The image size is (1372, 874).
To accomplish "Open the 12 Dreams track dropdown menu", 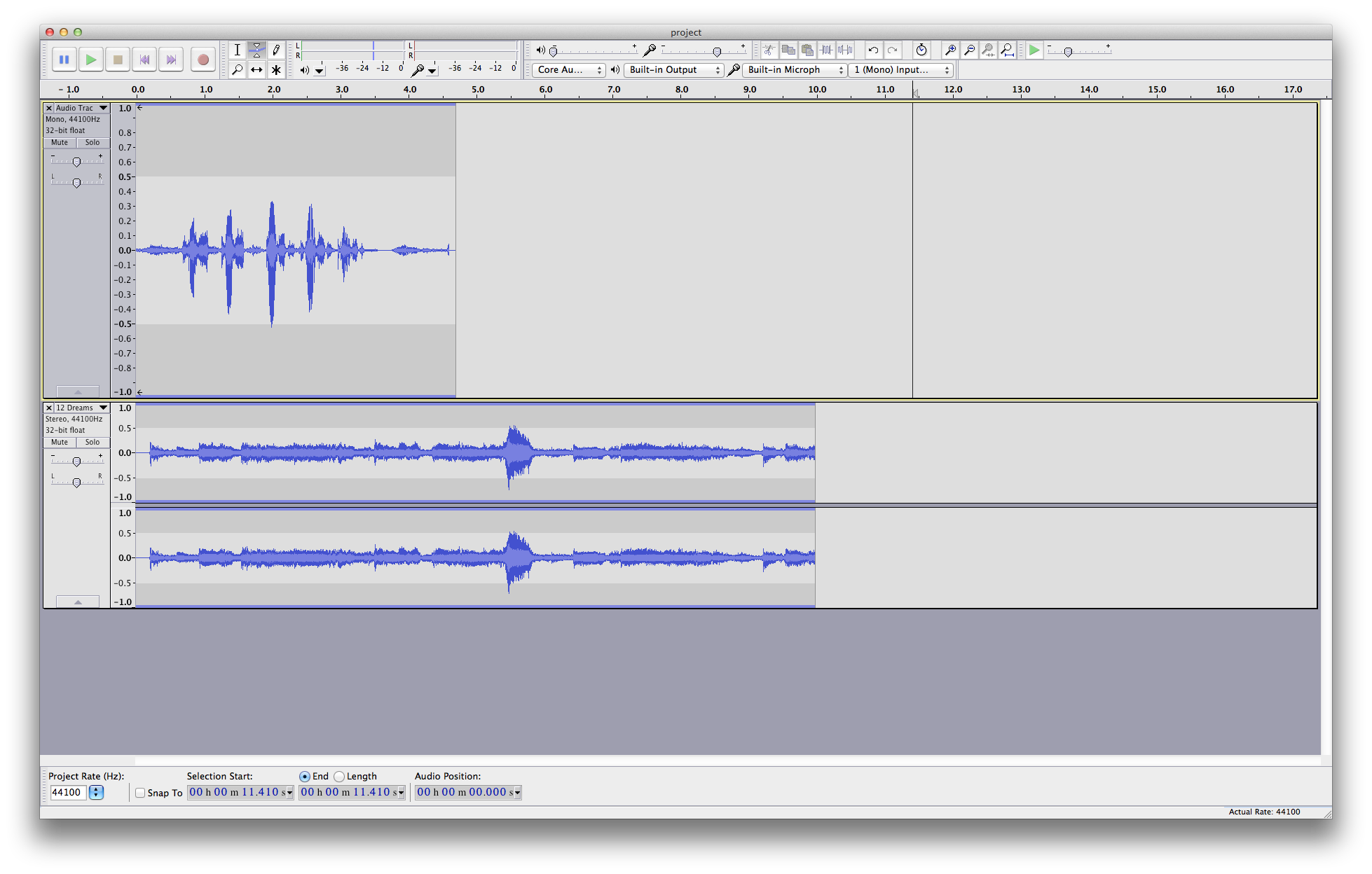I will tap(103, 408).
